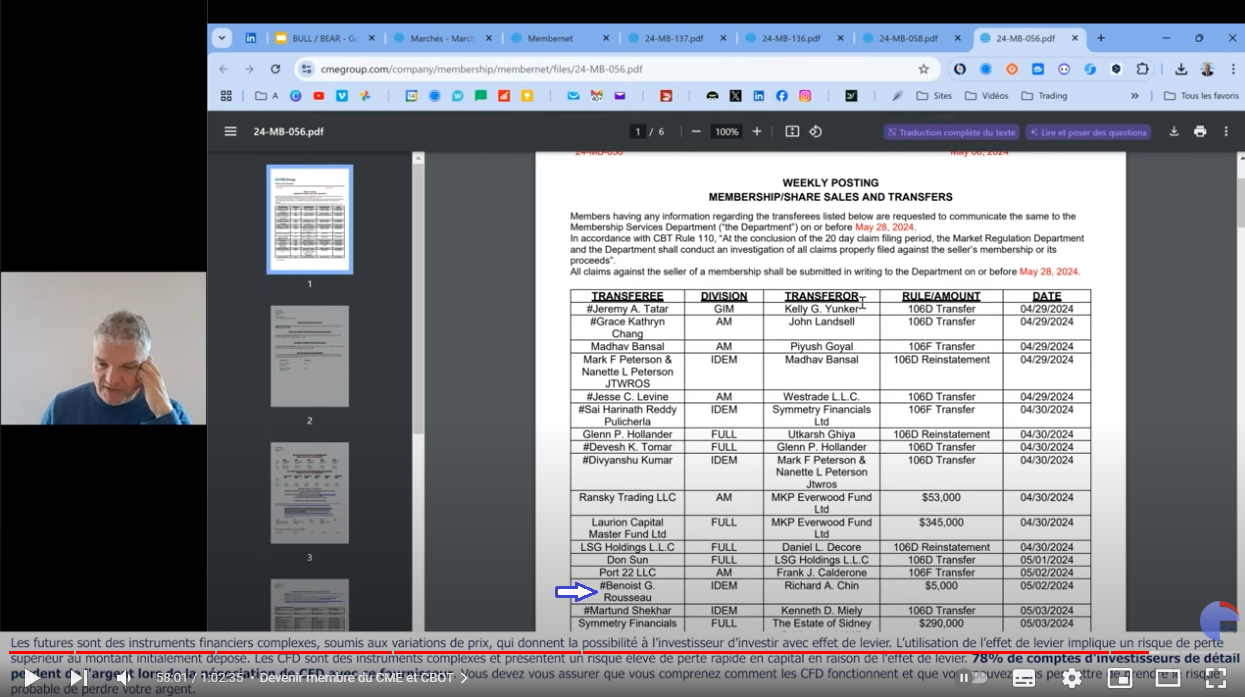Reload the browser page
1245x697 pixels.
click(275, 69)
